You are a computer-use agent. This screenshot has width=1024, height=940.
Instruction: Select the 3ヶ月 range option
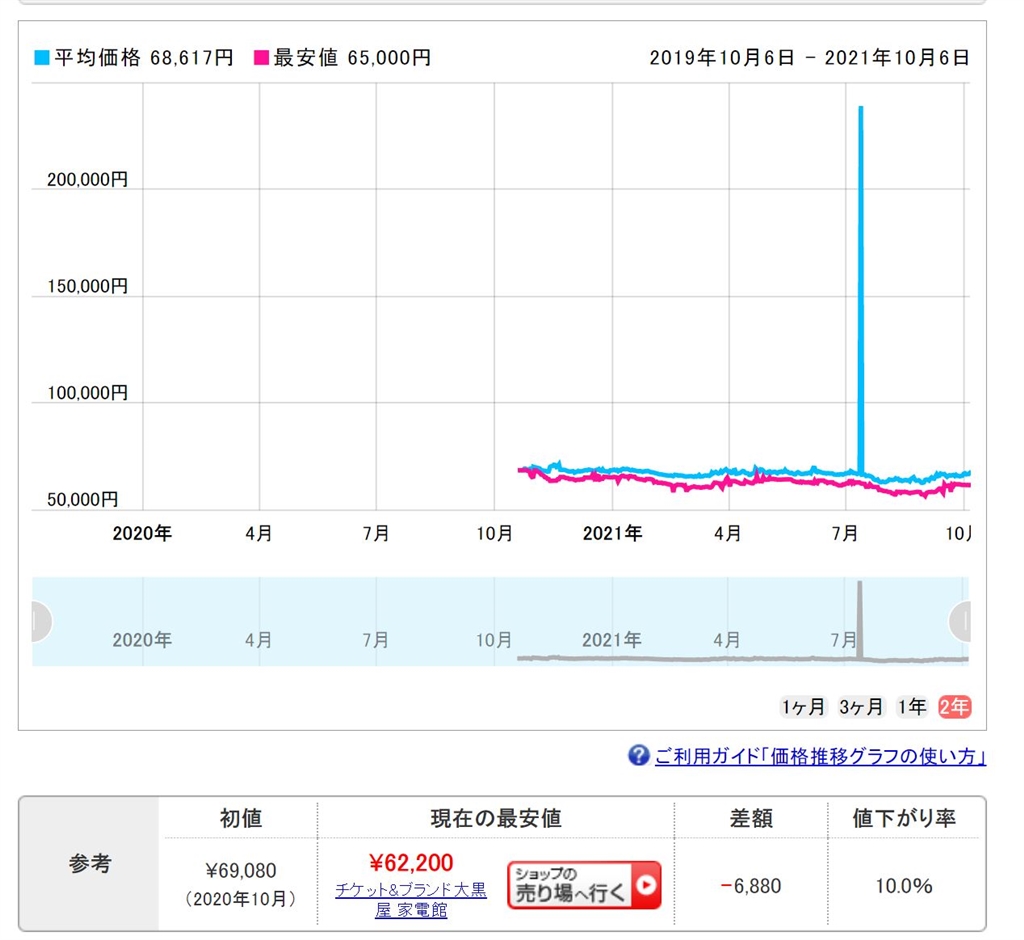click(x=861, y=707)
